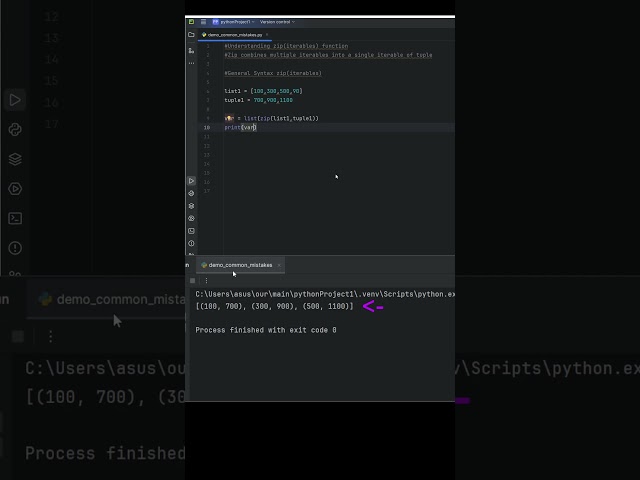Viewport: 640px width, 480px height.
Task: Click the PyCharm logo icon in title bar
Action: click(x=191, y=22)
